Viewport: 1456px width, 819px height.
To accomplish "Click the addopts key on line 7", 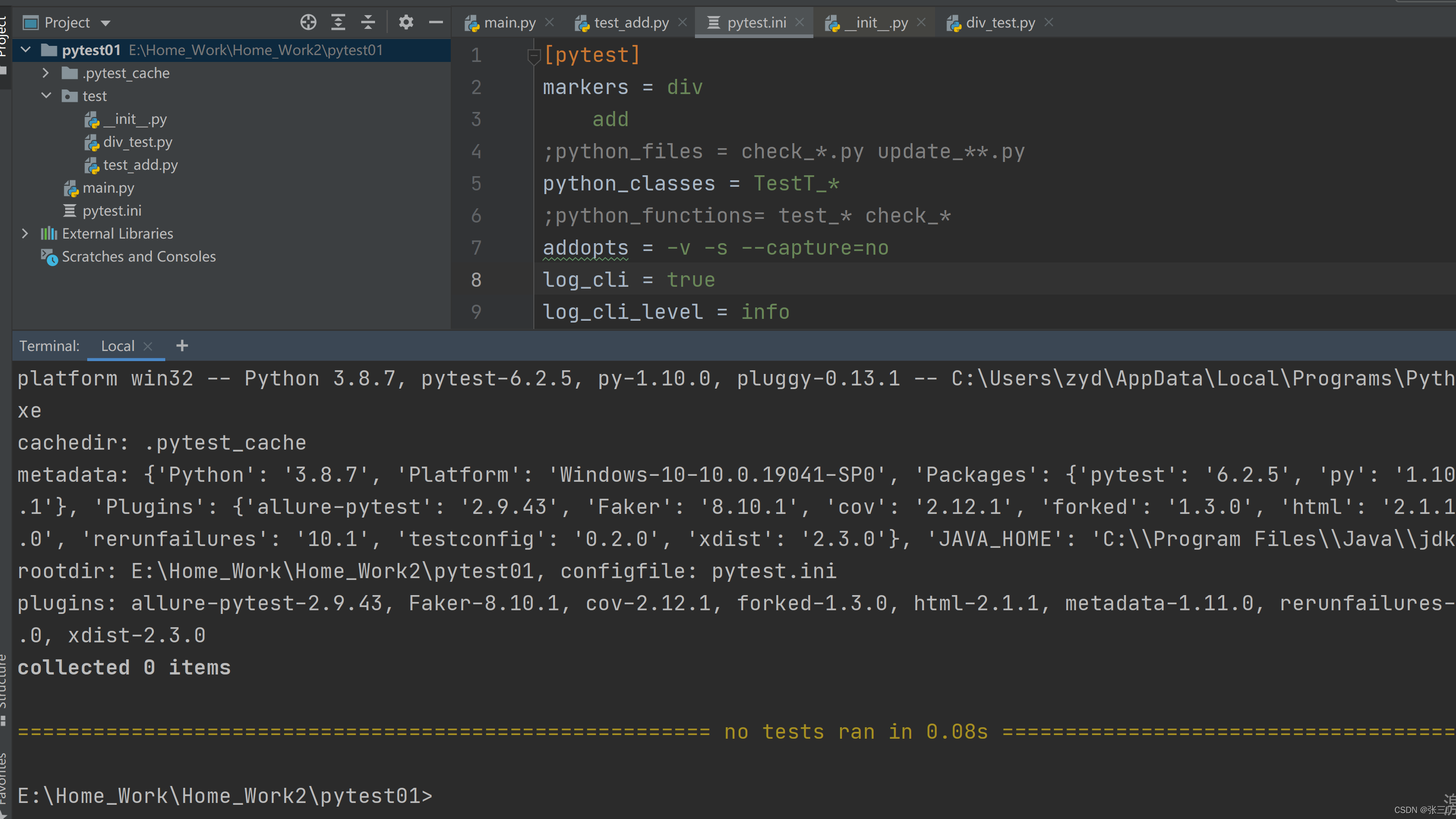I will (586, 248).
